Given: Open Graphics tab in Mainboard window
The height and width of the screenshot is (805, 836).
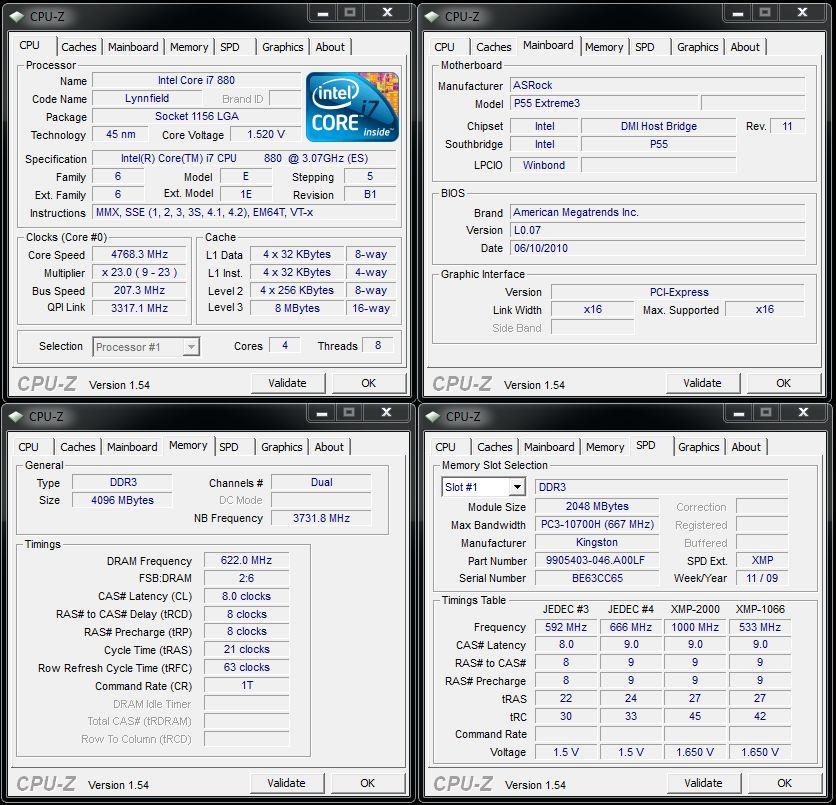Looking at the screenshot, I should pos(697,47).
